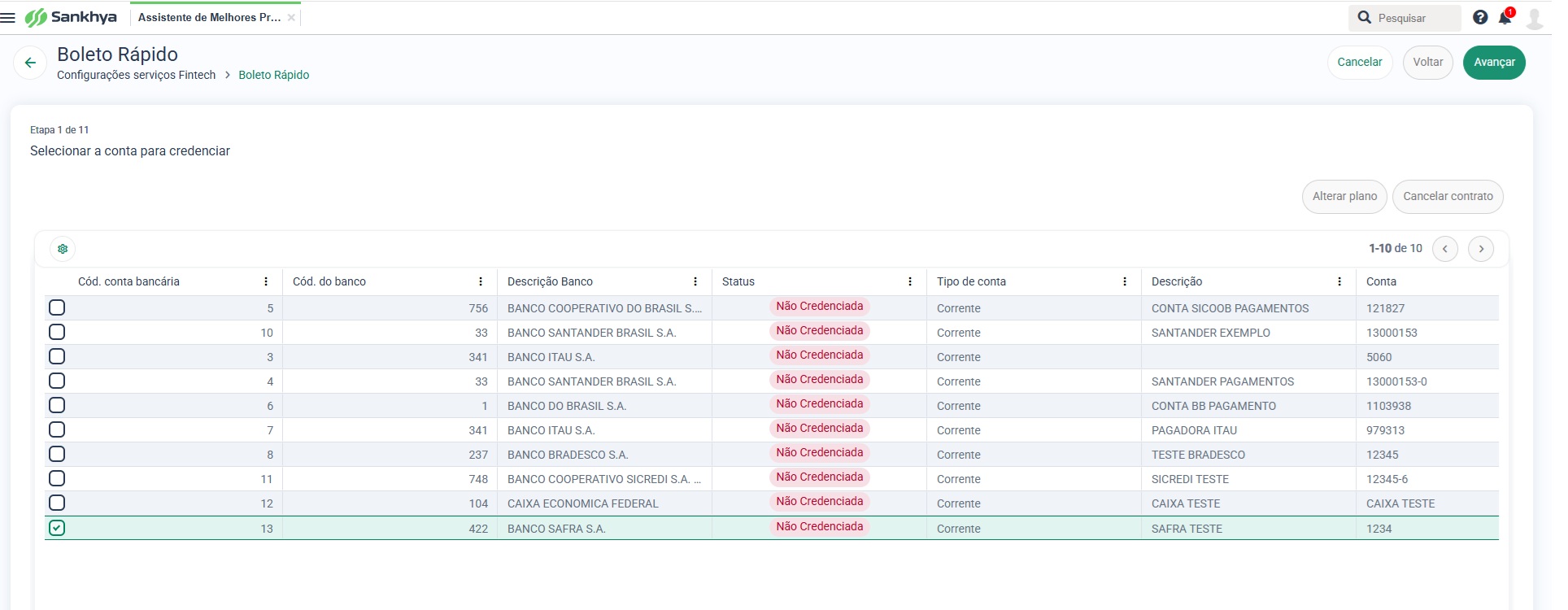Check the SANTANDER EXEMPLO row checkbox
The width and height of the screenshot is (1568, 610).
57,332
